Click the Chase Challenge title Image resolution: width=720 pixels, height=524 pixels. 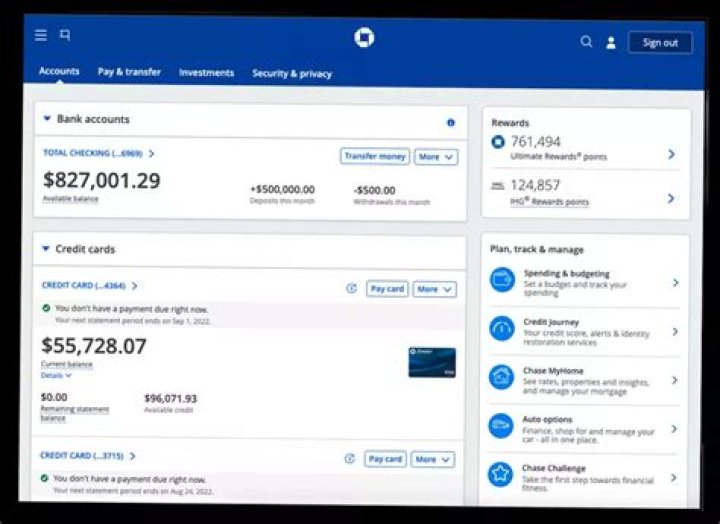[x=554, y=468]
